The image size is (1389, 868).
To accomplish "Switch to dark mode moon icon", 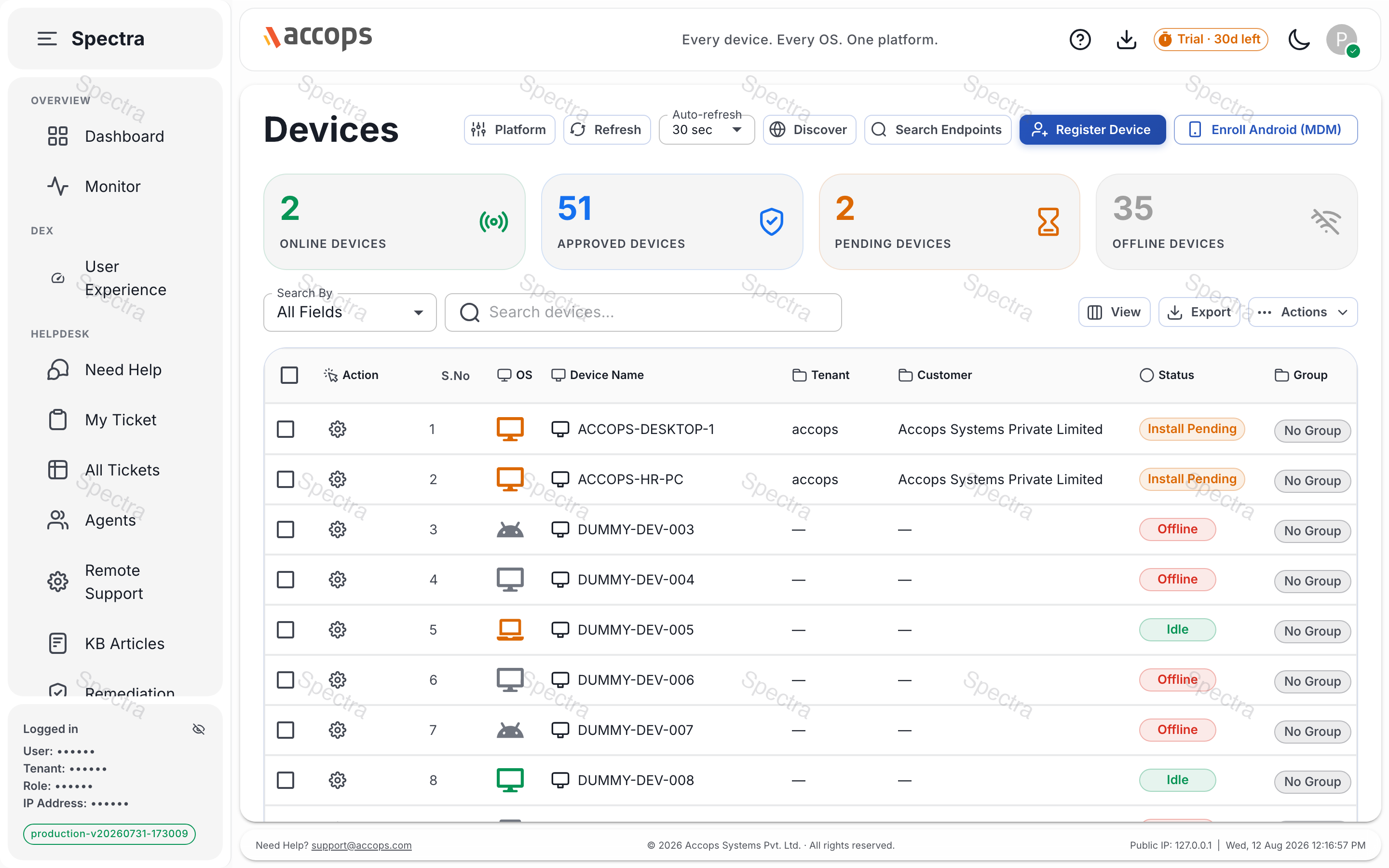I will [x=1299, y=40].
